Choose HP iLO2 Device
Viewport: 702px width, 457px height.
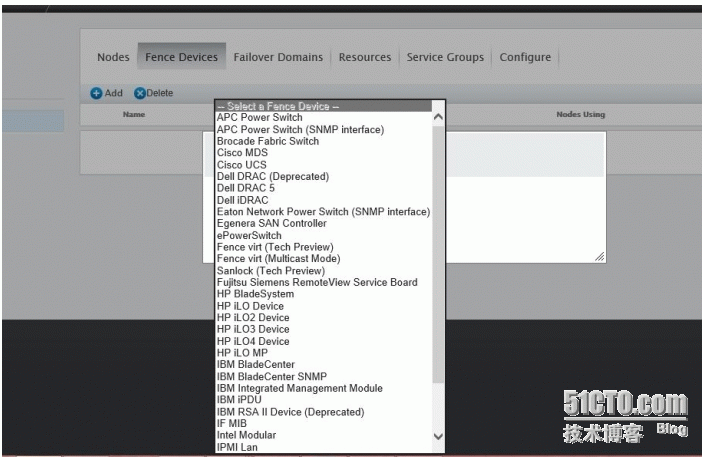pos(324,318)
